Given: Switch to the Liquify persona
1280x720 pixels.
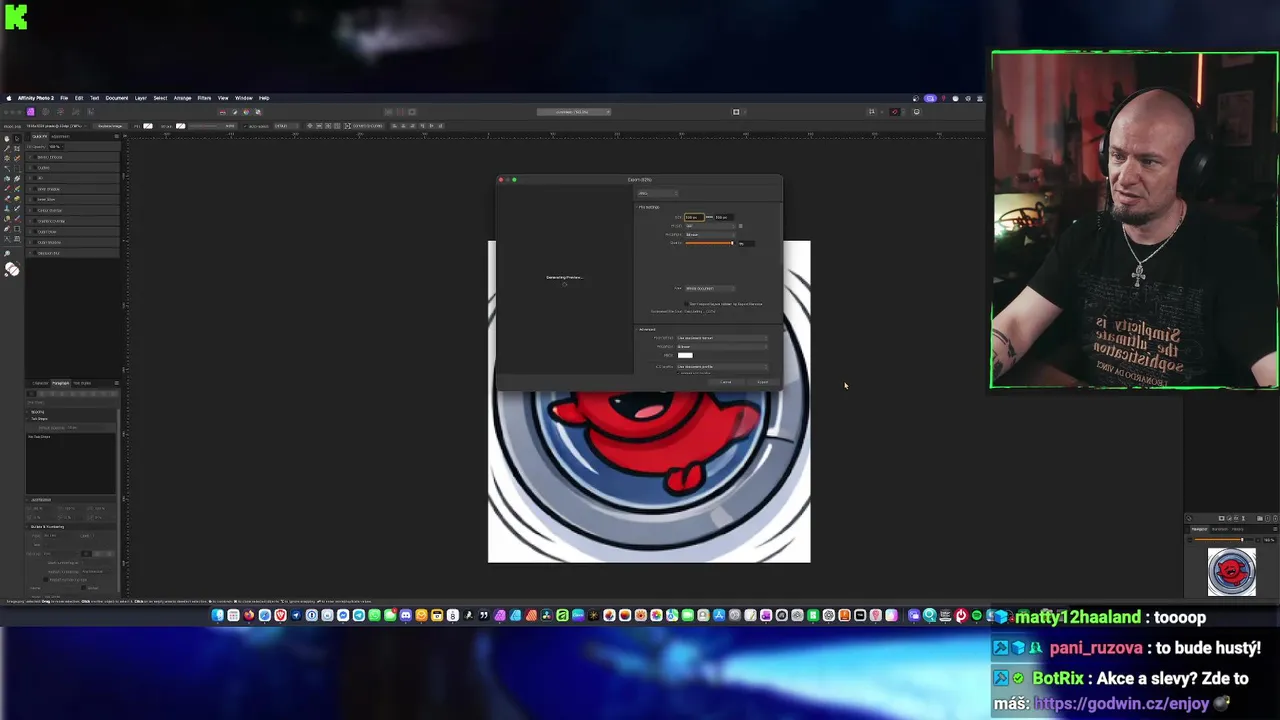Looking at the screenshot, I should pos(45,112).
